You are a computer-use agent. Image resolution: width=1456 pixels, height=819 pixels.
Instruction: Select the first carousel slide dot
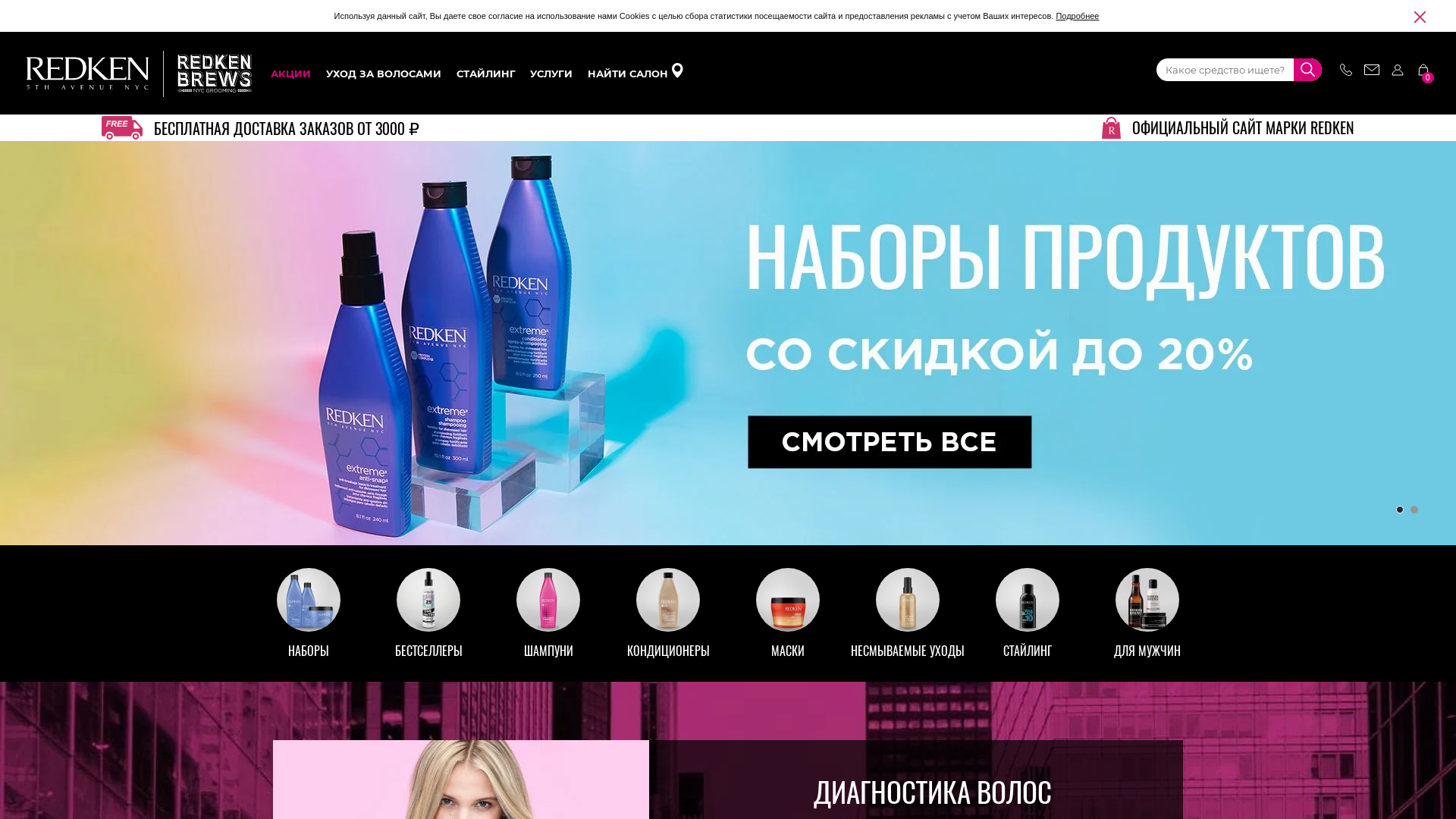tap(1400, 510)
